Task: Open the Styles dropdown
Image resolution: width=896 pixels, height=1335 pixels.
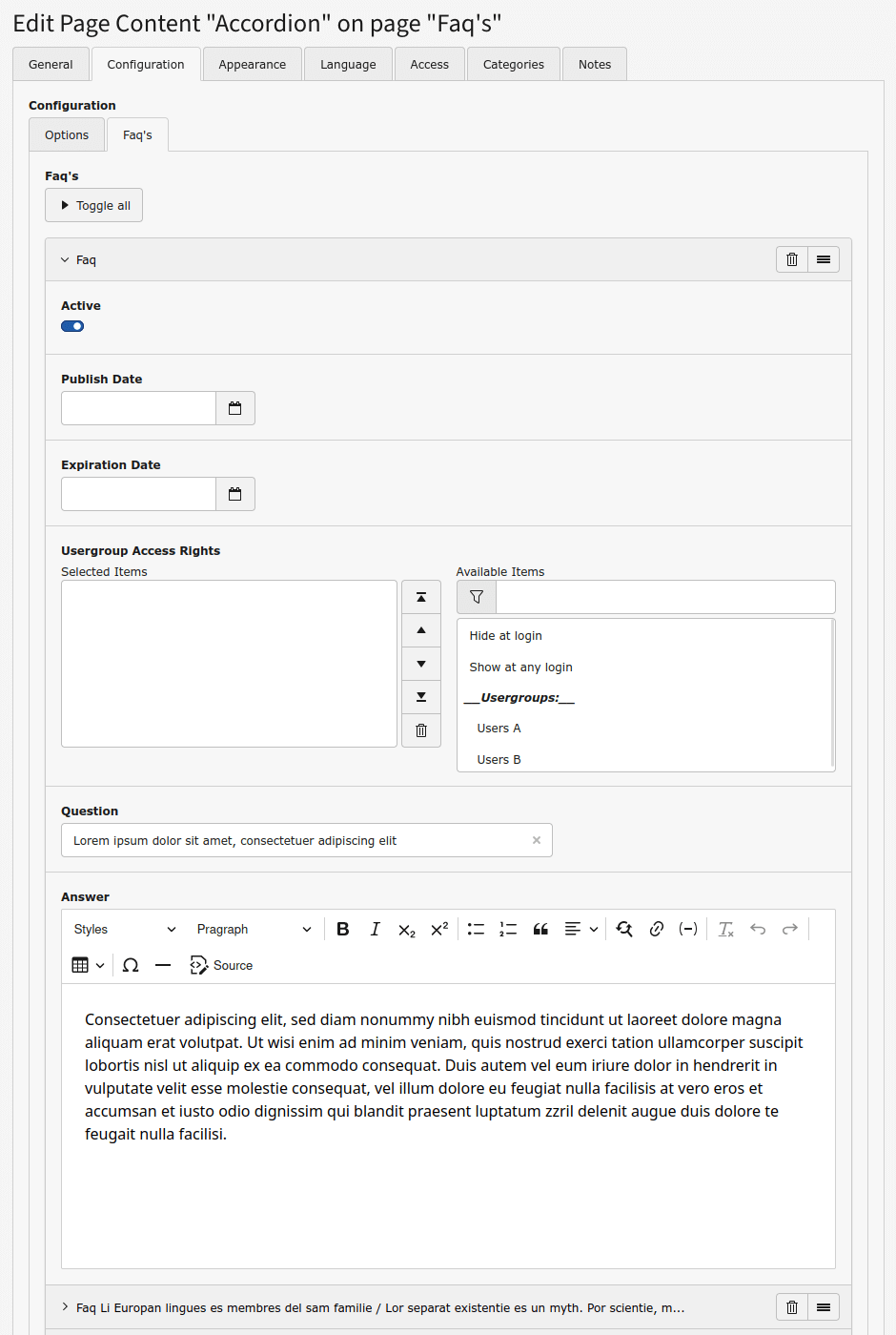Action: click(124, 929)
